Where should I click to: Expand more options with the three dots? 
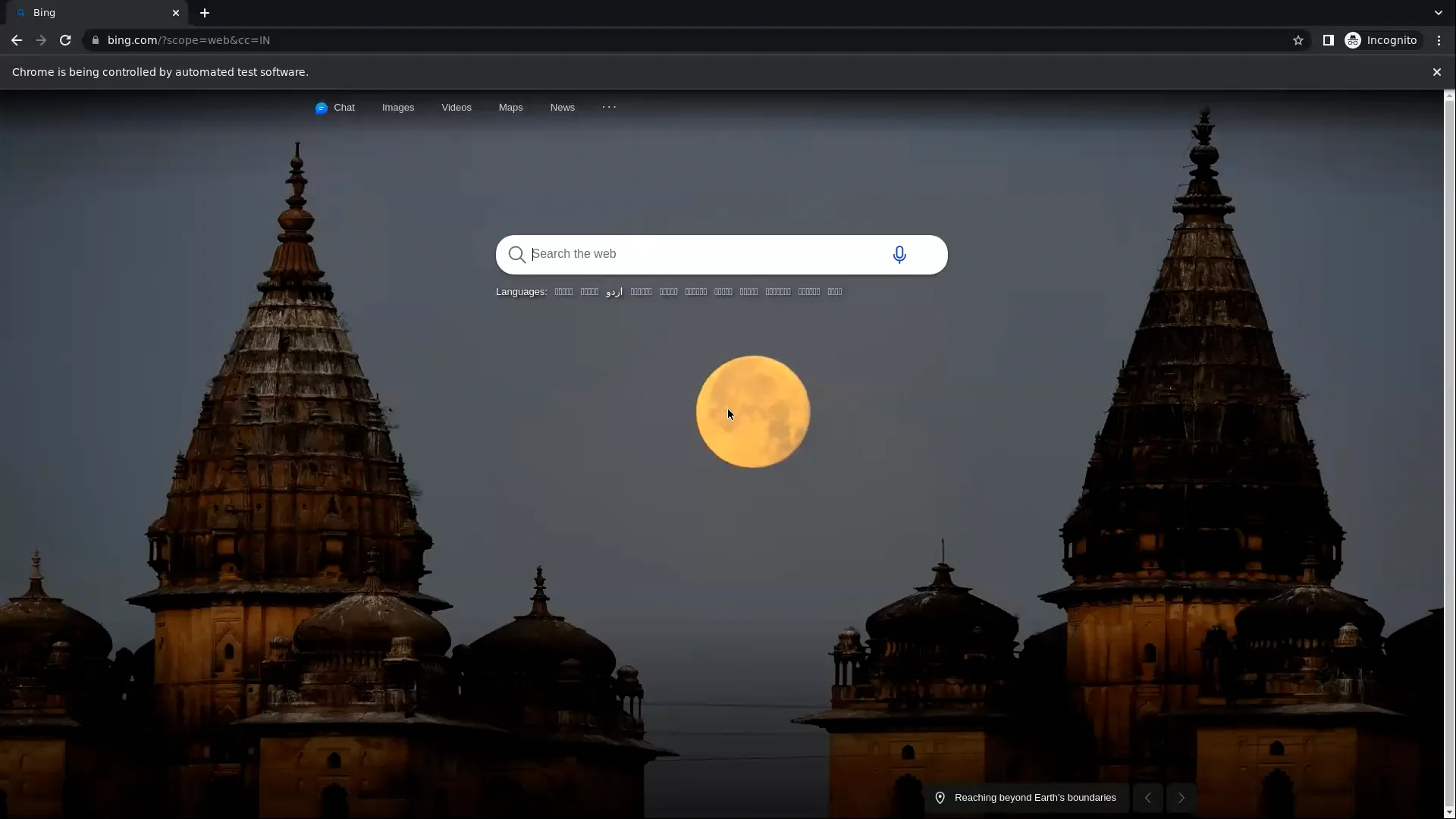610,107
